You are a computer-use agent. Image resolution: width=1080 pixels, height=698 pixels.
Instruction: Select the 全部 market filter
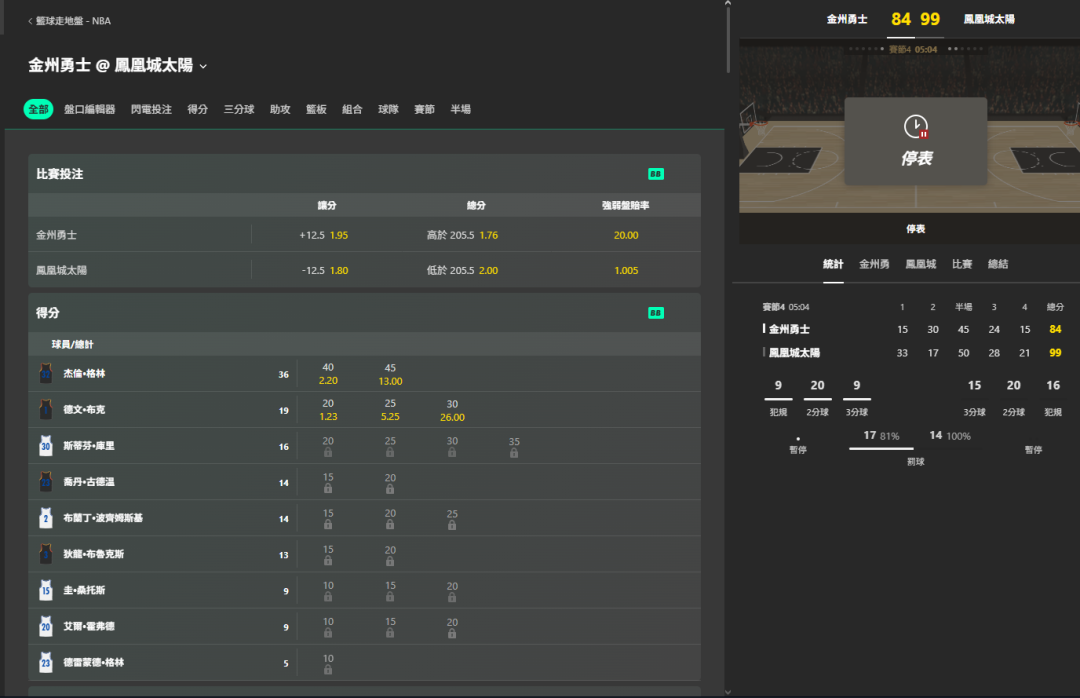pos(38,109)
